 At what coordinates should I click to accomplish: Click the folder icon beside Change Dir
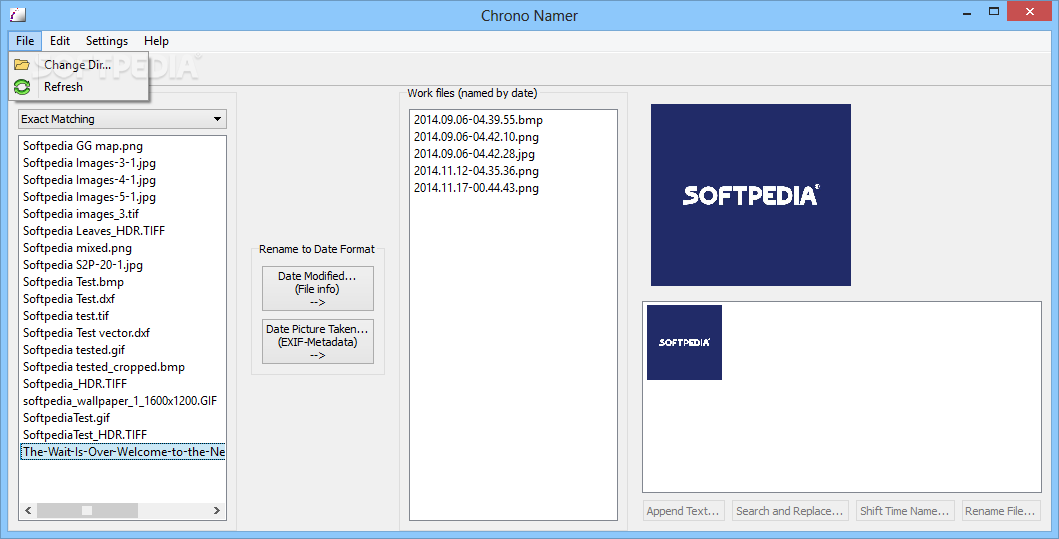22,65
